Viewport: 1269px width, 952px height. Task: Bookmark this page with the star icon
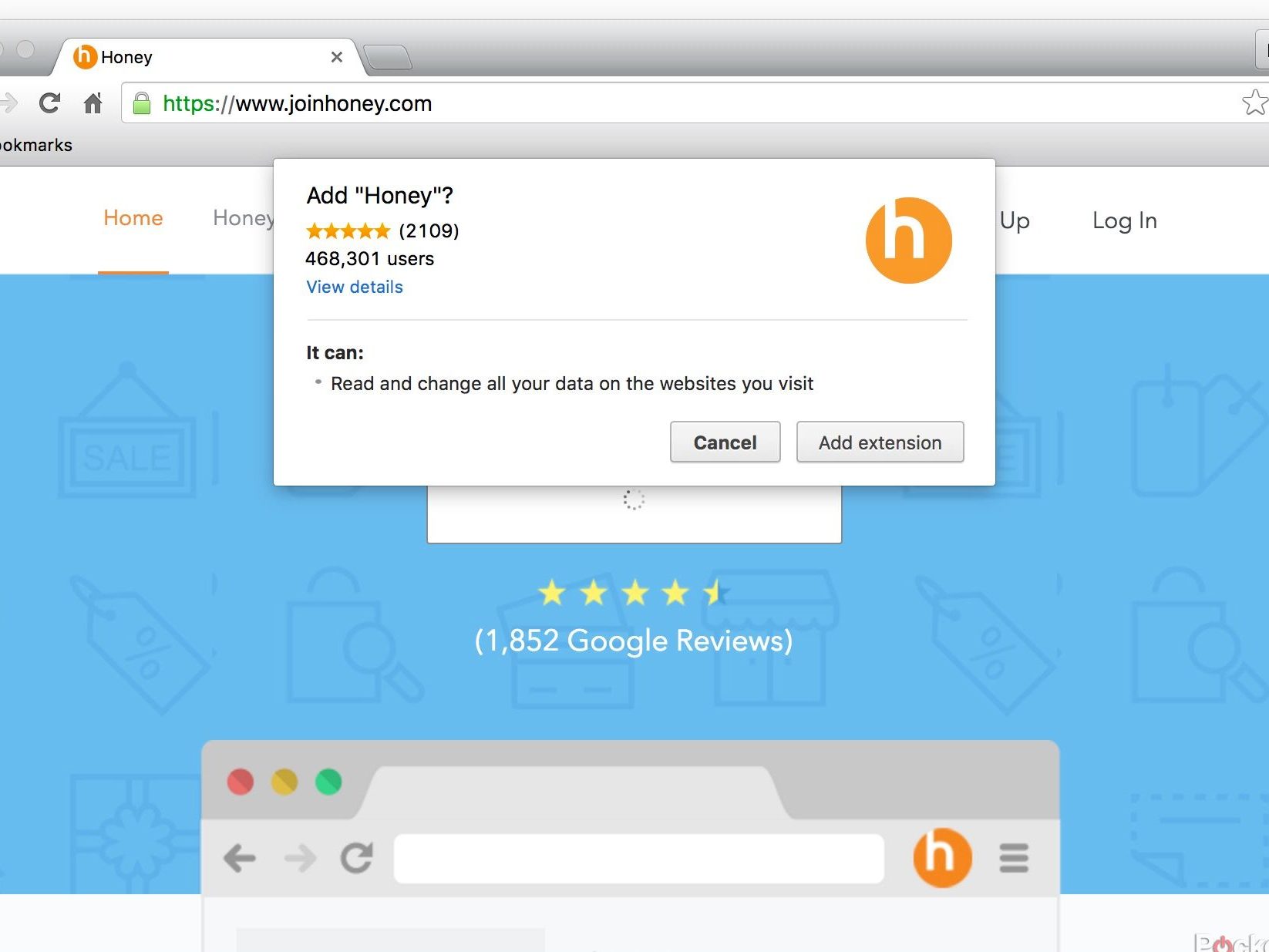1254,102
